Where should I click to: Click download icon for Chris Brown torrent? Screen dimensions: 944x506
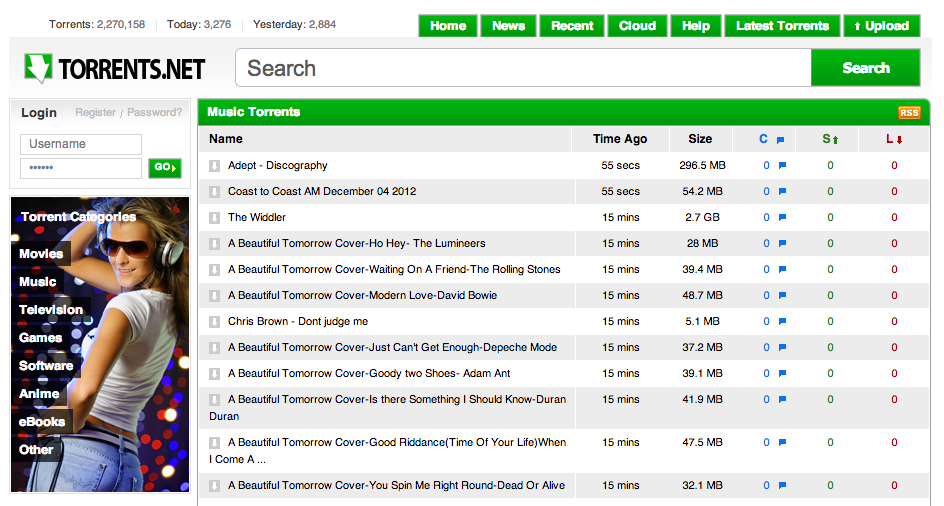click(x=214, y=321)
